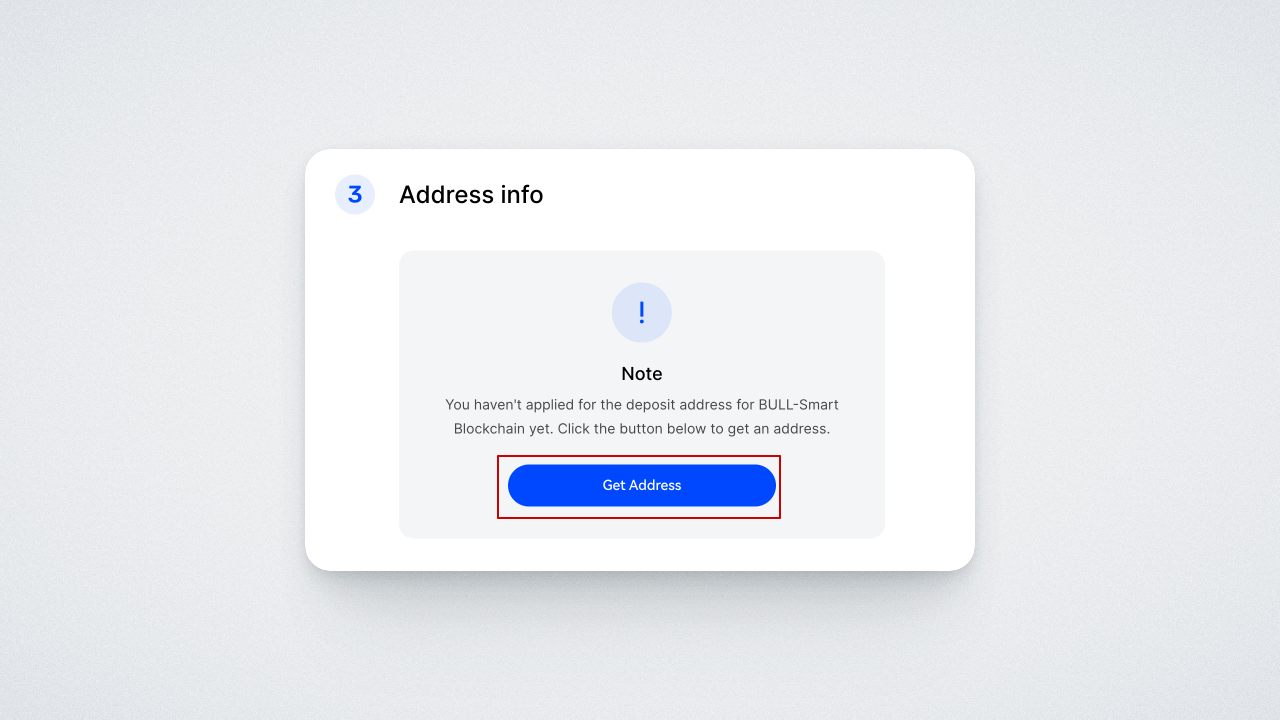Click the "Blockchain yet" text line

[642, 429]
